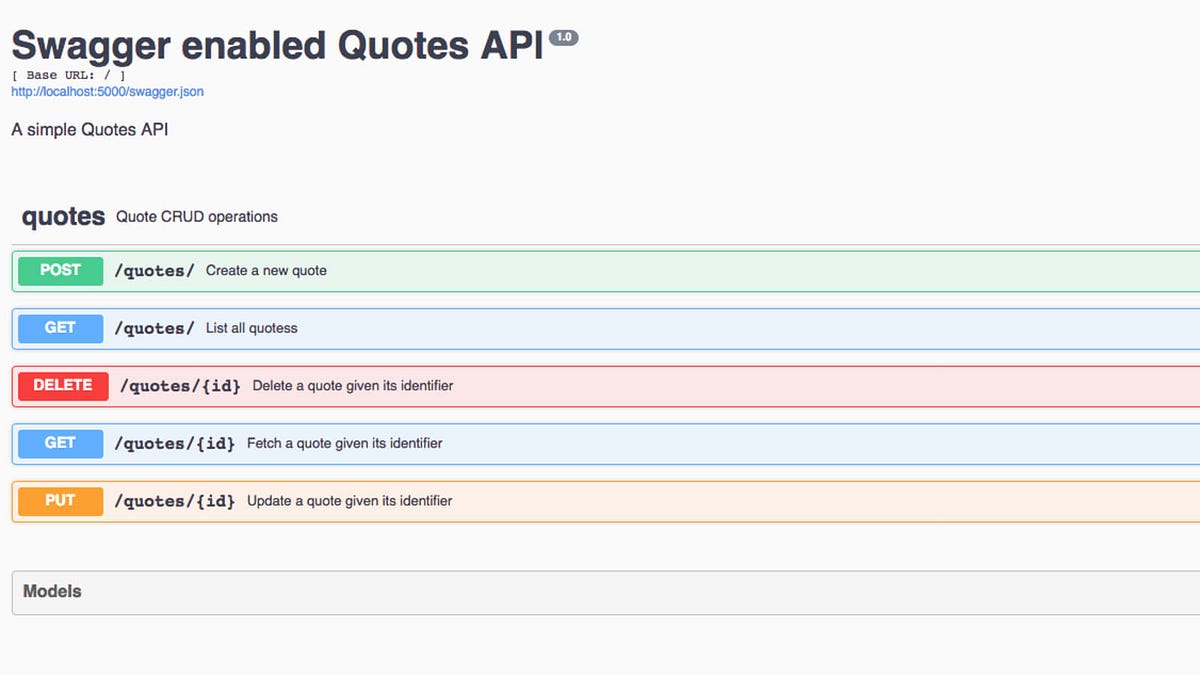Expand the Models section
This screenshot has width=1200, height=675.
(606, 592)
